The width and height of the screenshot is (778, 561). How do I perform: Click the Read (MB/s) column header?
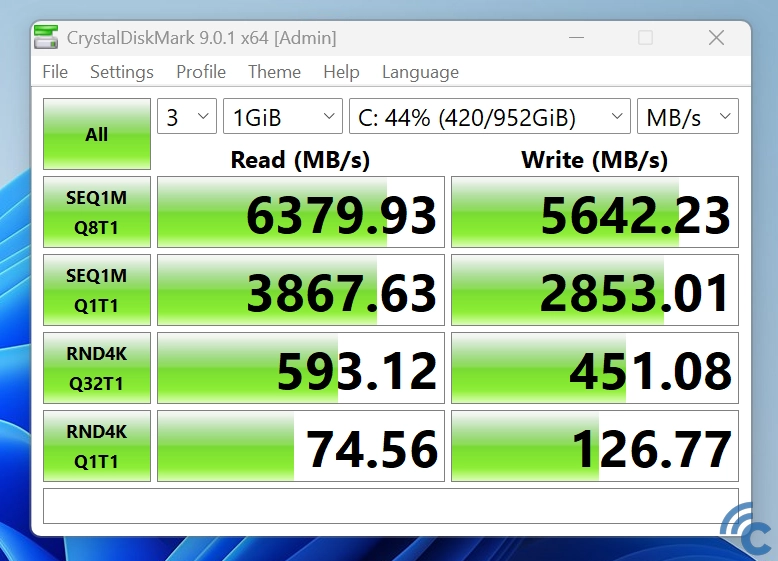point(300,160)
